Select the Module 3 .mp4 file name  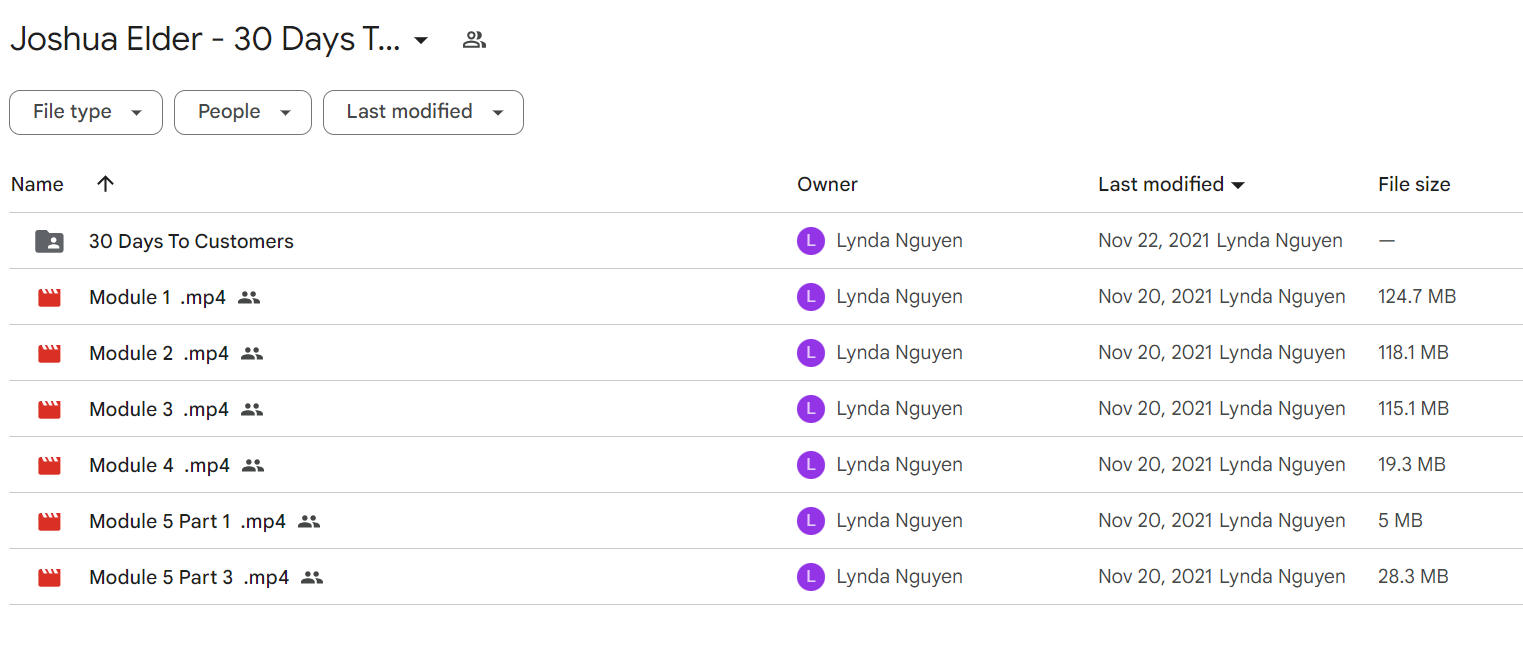(x=159, y=409)
